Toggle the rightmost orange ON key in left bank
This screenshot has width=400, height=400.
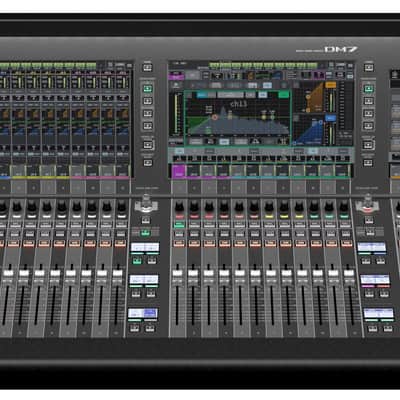tap(120, 244)
